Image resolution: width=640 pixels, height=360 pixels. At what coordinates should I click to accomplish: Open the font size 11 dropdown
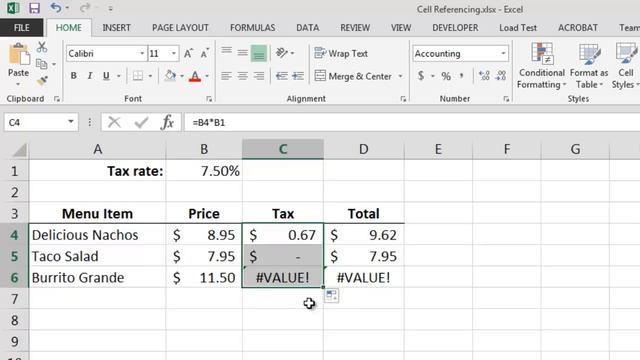pyautogui.click(x=174, y=53)
